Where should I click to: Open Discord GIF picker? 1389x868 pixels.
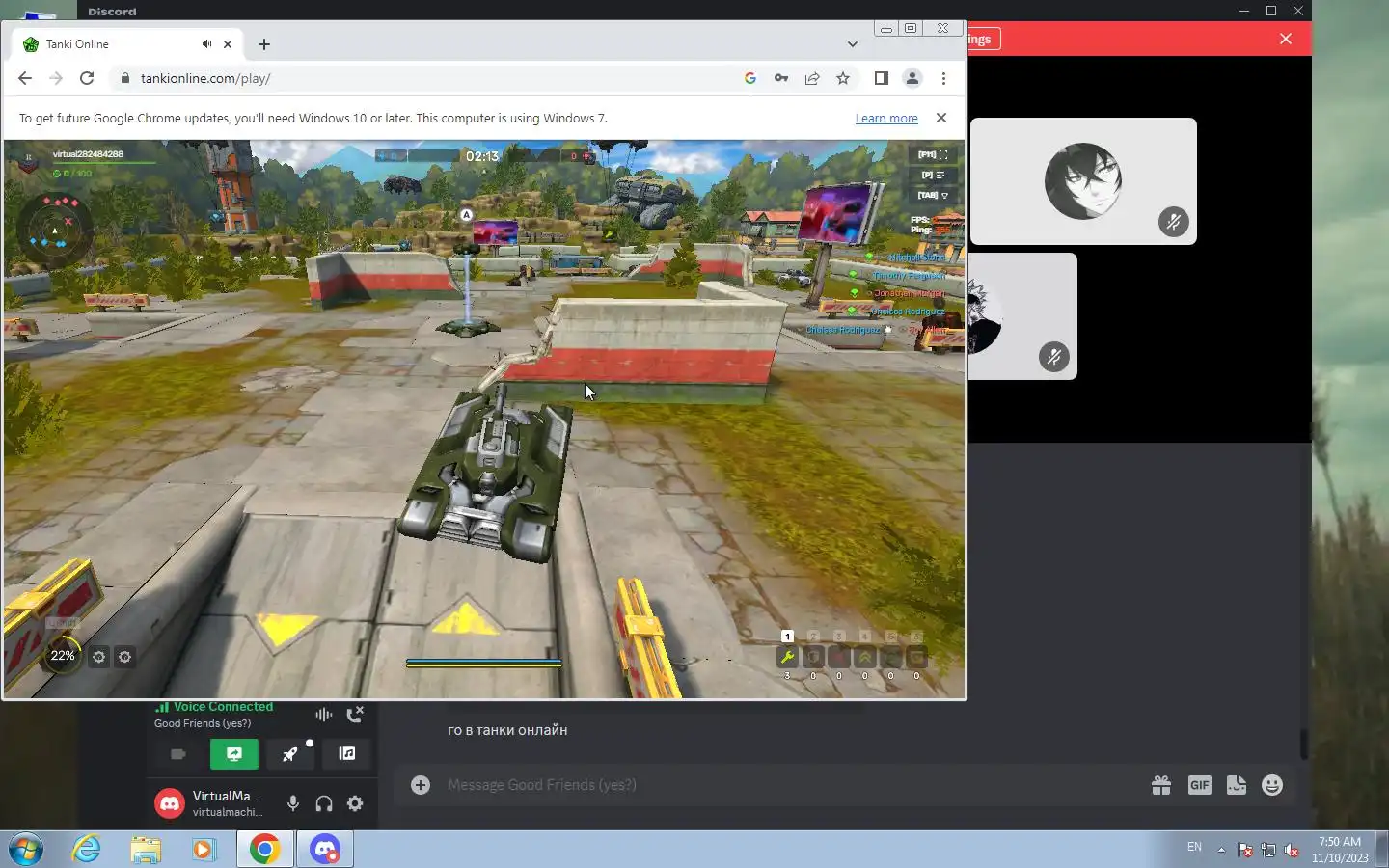1199,785
